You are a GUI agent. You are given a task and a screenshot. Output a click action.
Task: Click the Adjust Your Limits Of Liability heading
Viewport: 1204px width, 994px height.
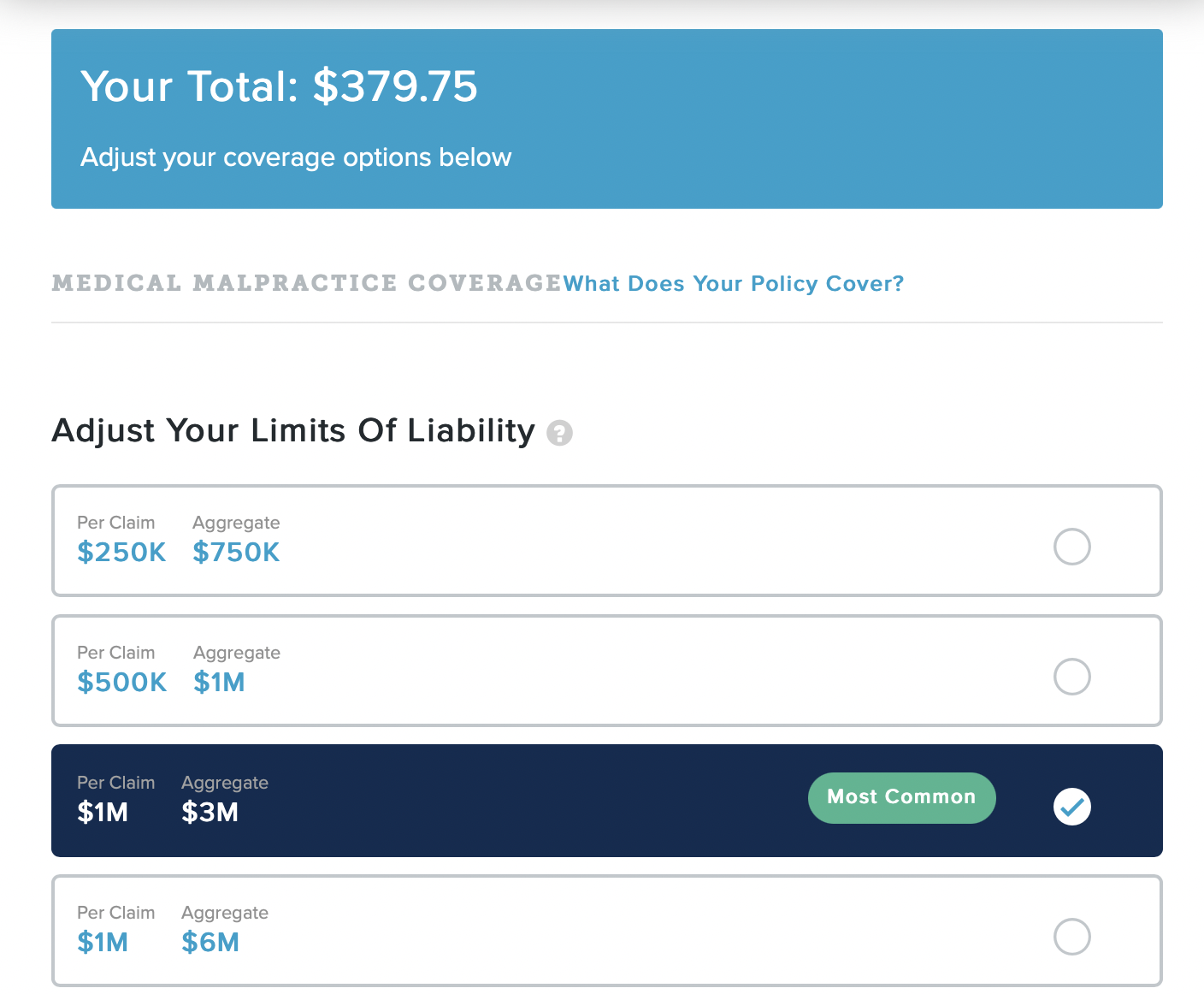[x=293, y=431]
